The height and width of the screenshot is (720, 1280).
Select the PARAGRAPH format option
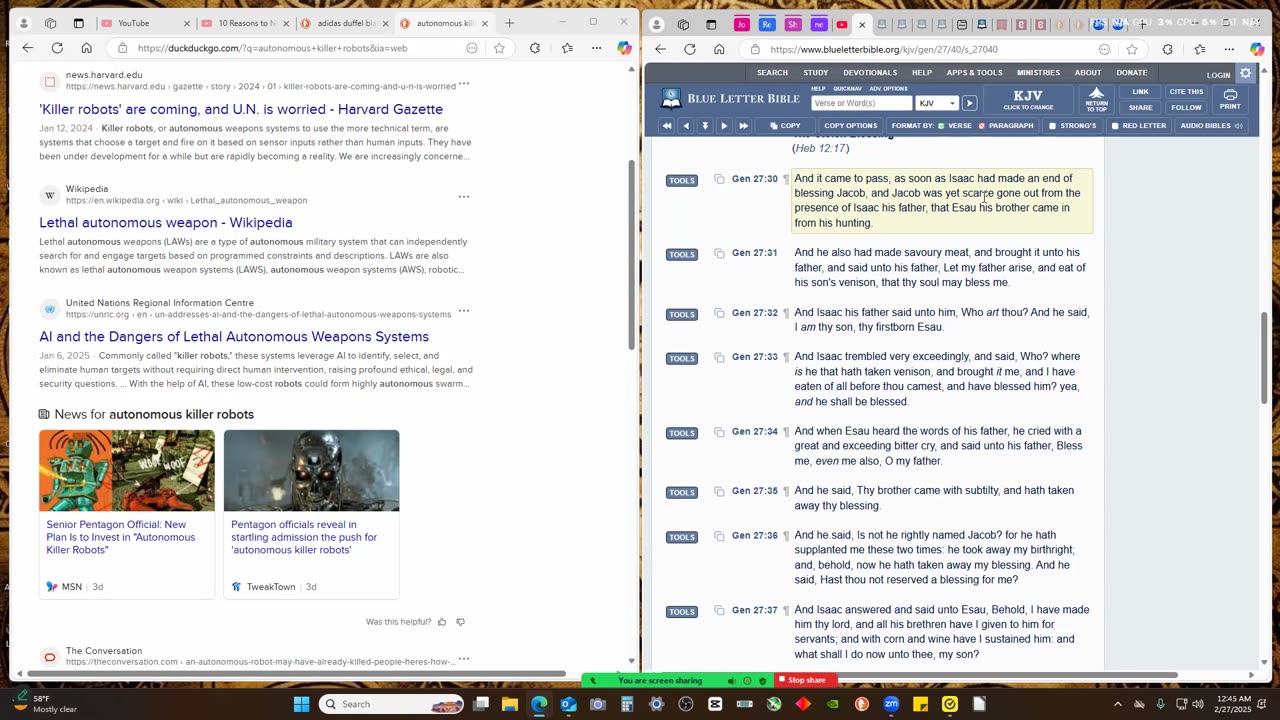click(1005, 126)
